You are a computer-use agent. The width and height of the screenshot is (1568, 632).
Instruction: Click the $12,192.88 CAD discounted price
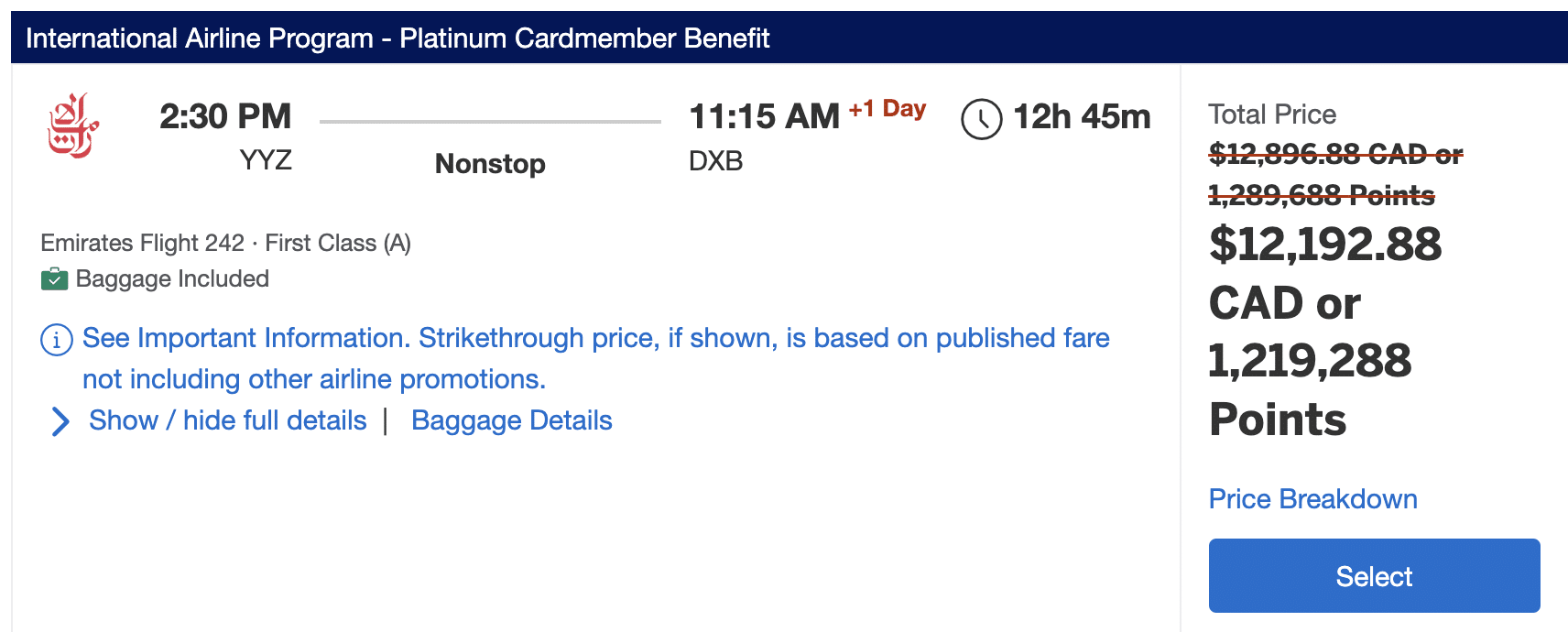(x=1324, y=245)
